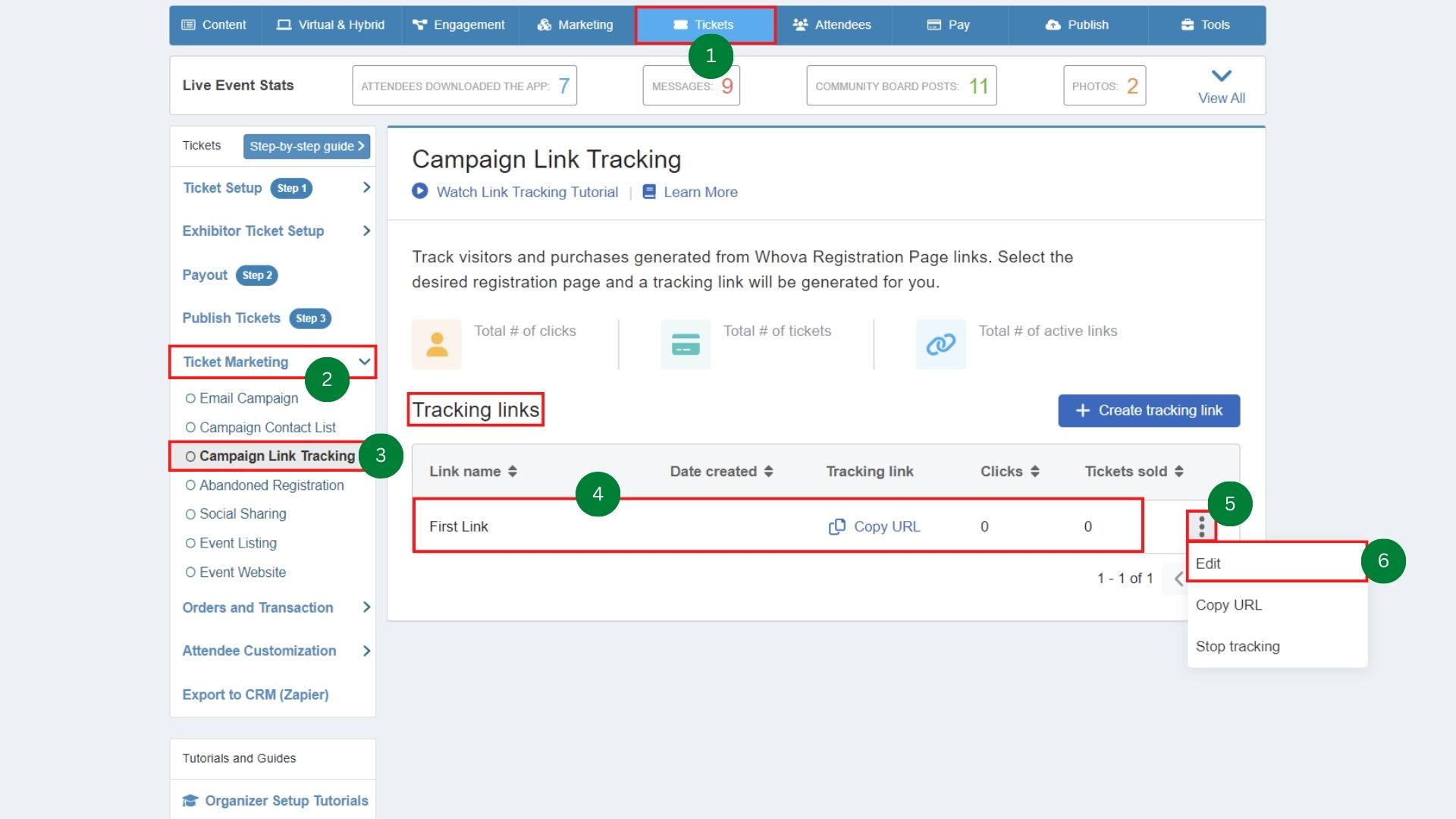The height and width of the screenshot is (819, 1456).
Task: Expand the Orders and Transaction section
Action: 367,607
